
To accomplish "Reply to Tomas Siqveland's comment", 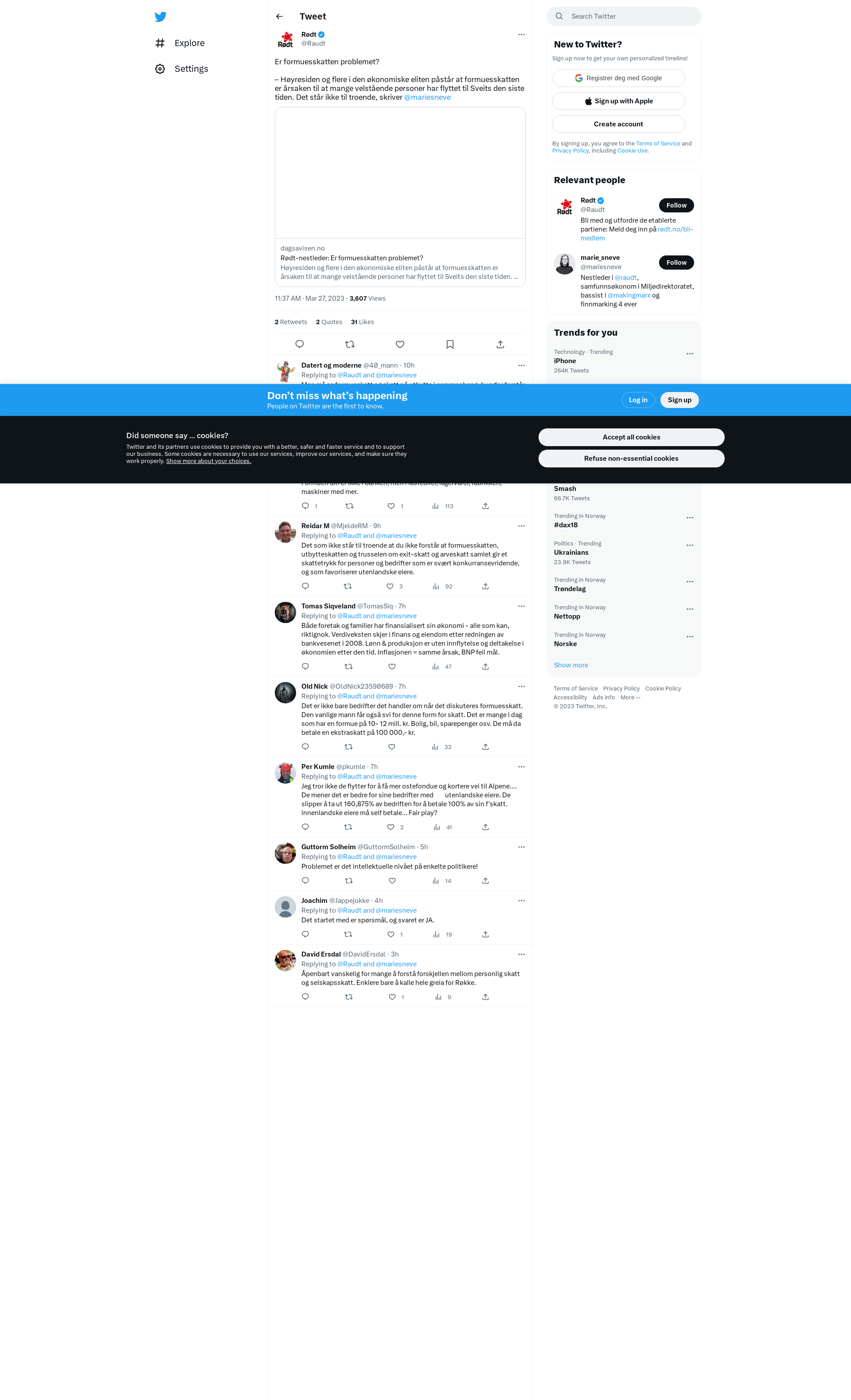I will coord(305,667).
